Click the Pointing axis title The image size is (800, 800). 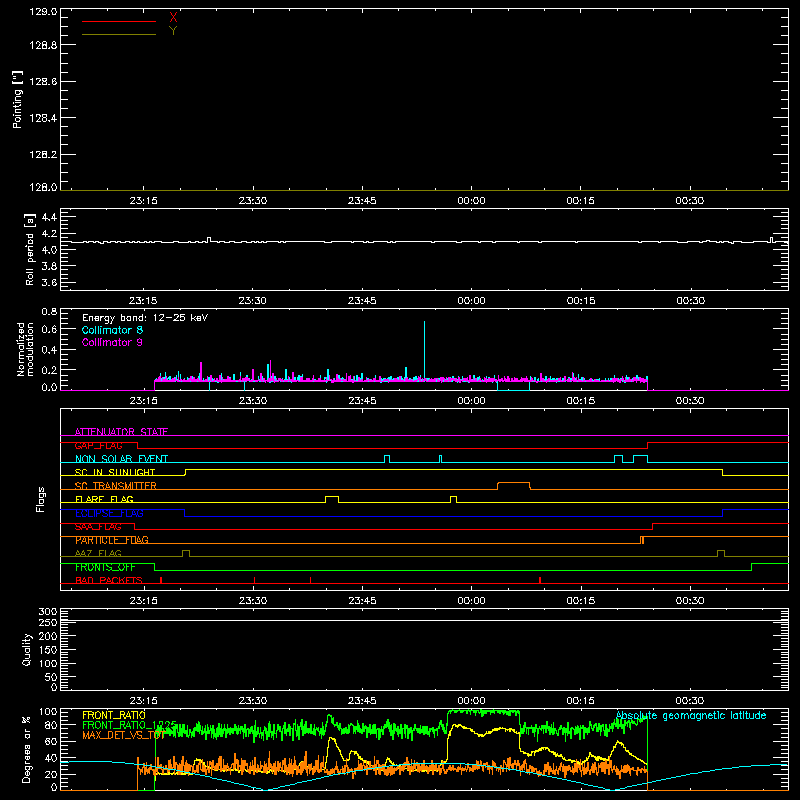[18, 99]
